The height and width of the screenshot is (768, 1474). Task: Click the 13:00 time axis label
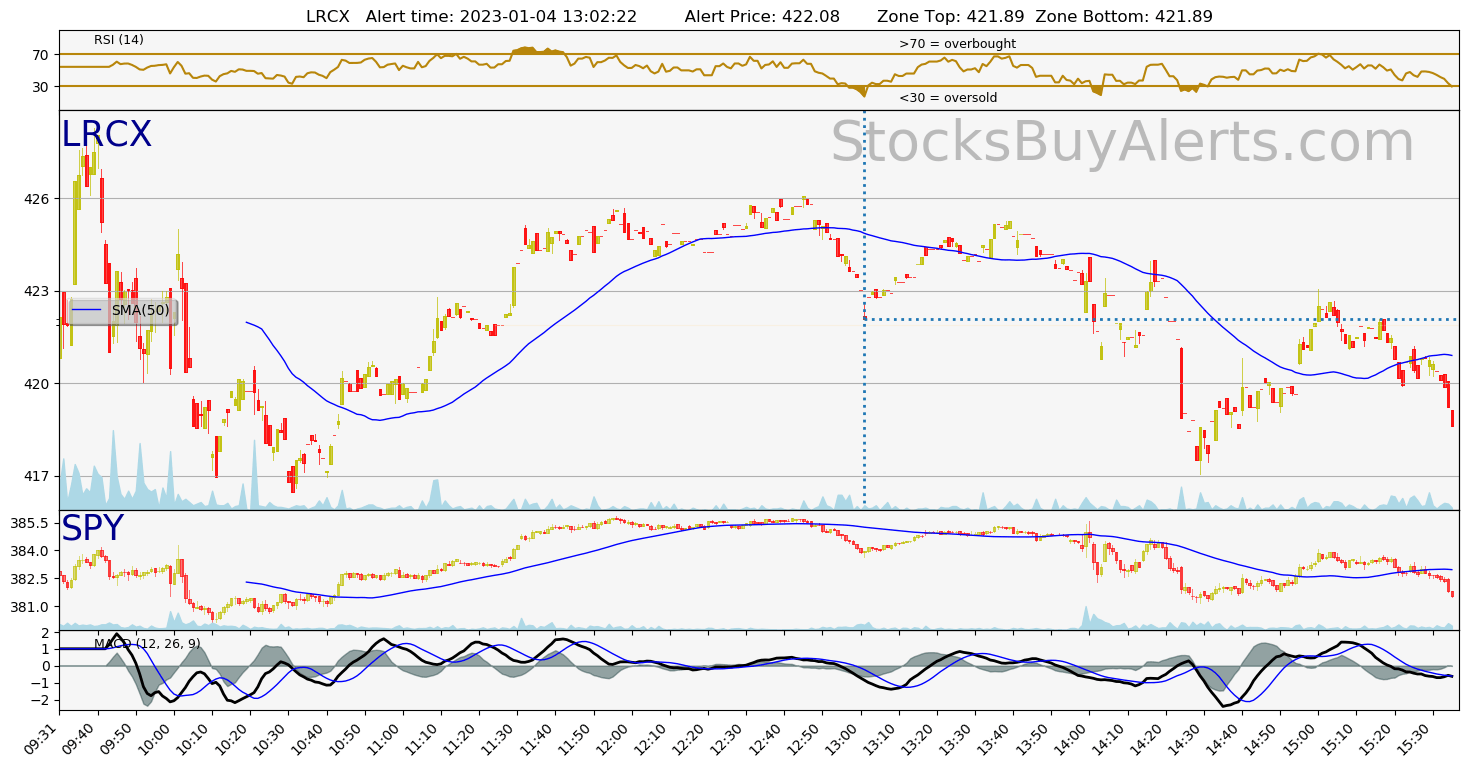(x=840, y=738)
